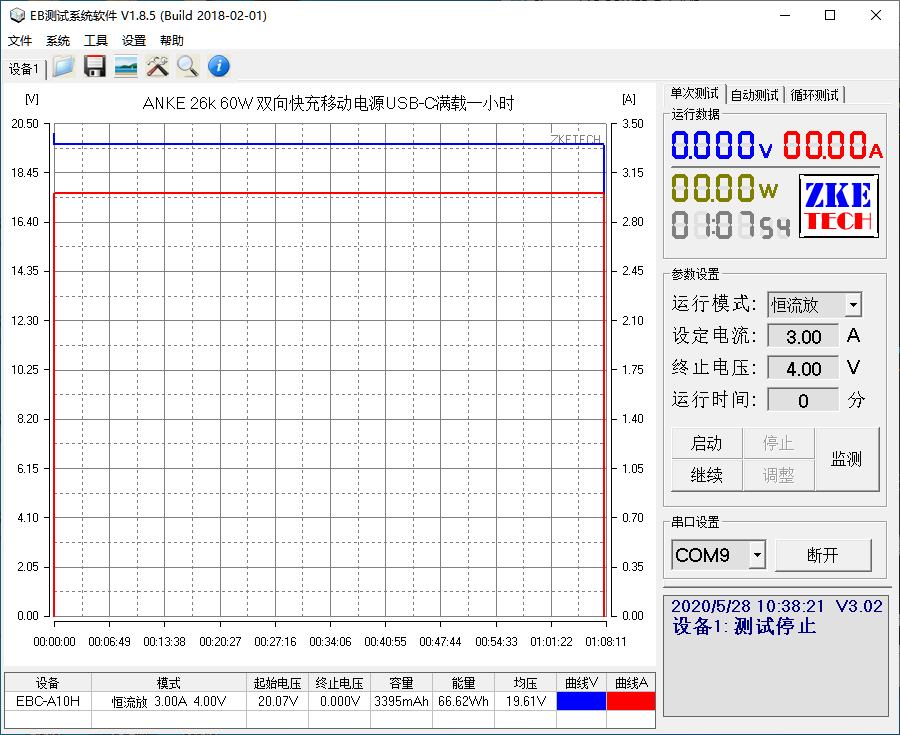Save chart image via the picture icon
Viewport: 900px width, 735px height.
(126, 67)
